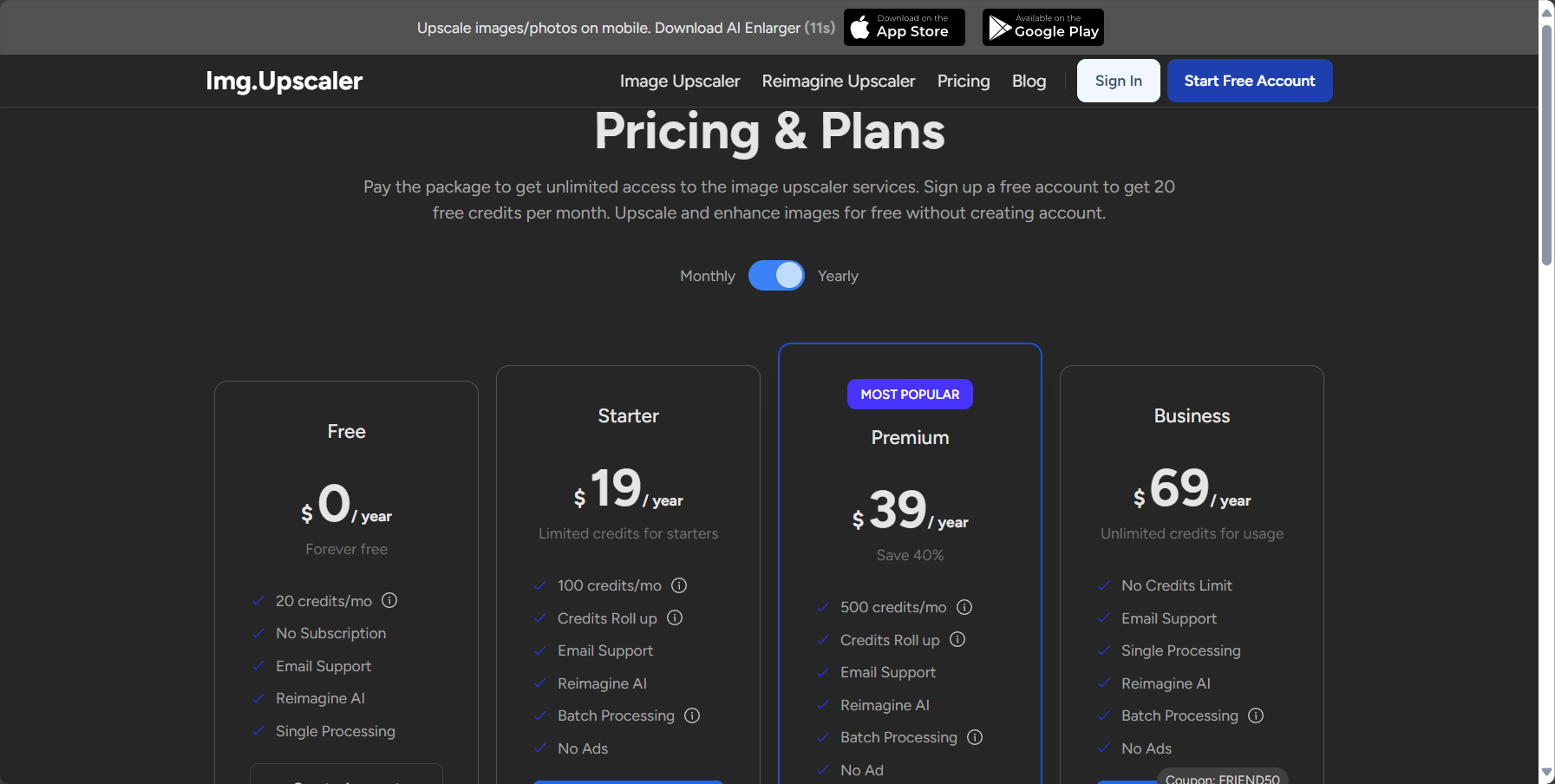Click info icon next to Starter Batch Processing
The image size is (1555, 784).
tap(692, 715)
